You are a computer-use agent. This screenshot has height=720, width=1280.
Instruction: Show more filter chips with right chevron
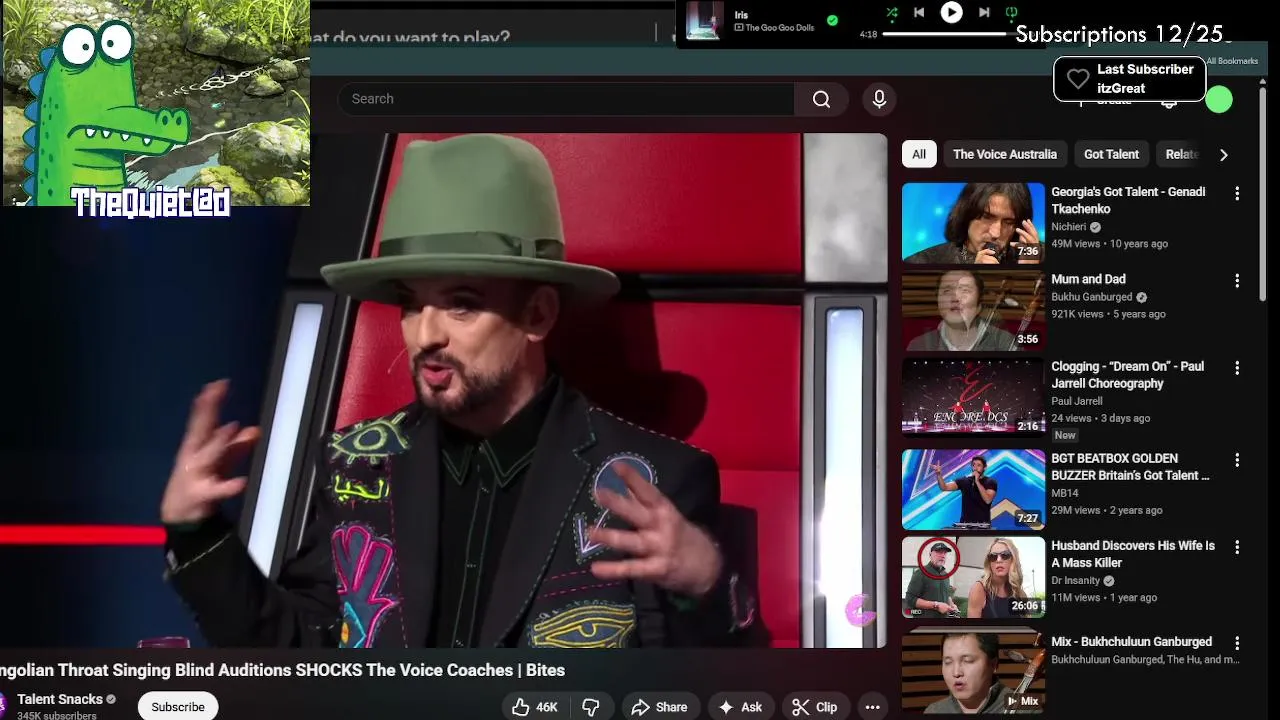point(1223,155)
